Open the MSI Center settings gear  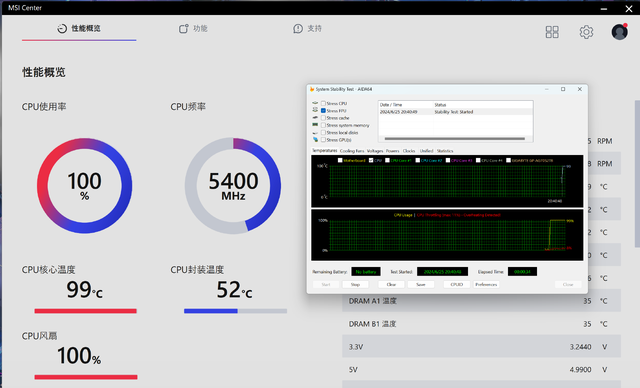click(x=586, y=32)
